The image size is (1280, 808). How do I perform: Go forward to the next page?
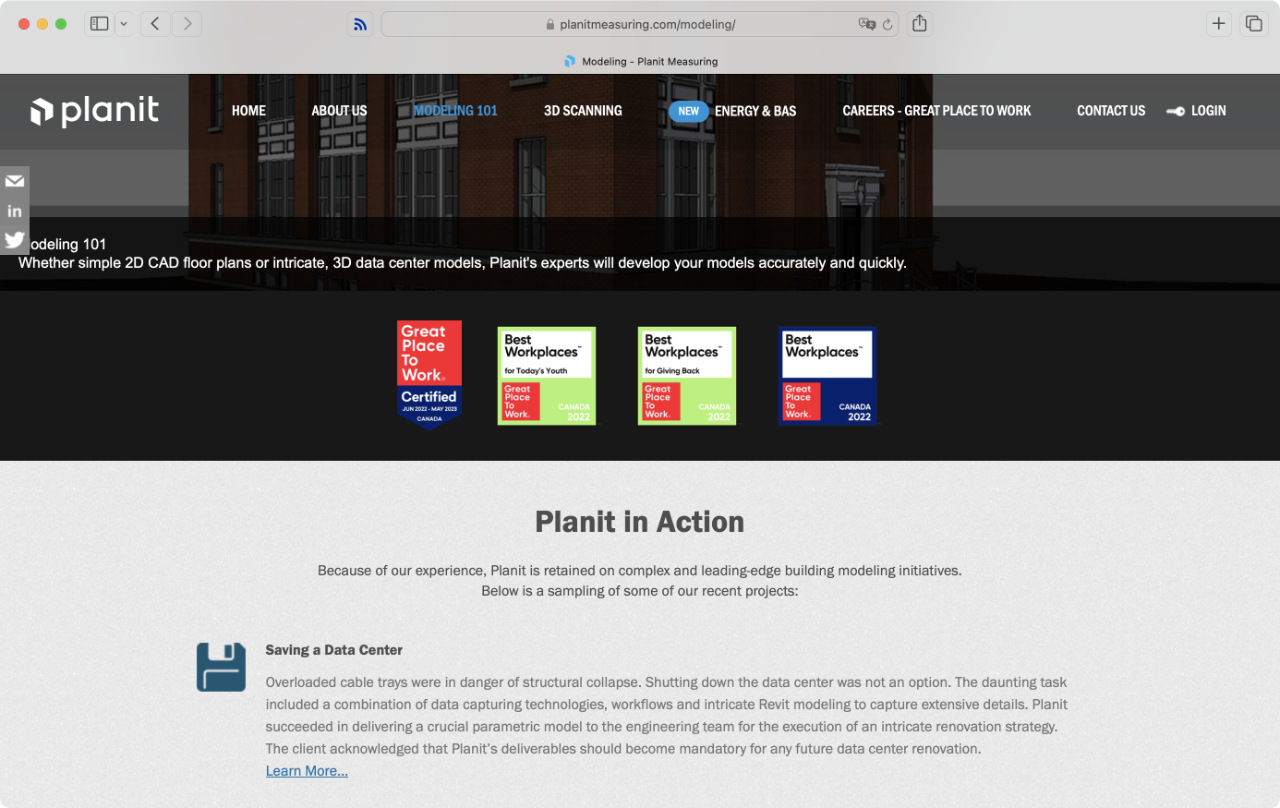click(x=187, y=24)
